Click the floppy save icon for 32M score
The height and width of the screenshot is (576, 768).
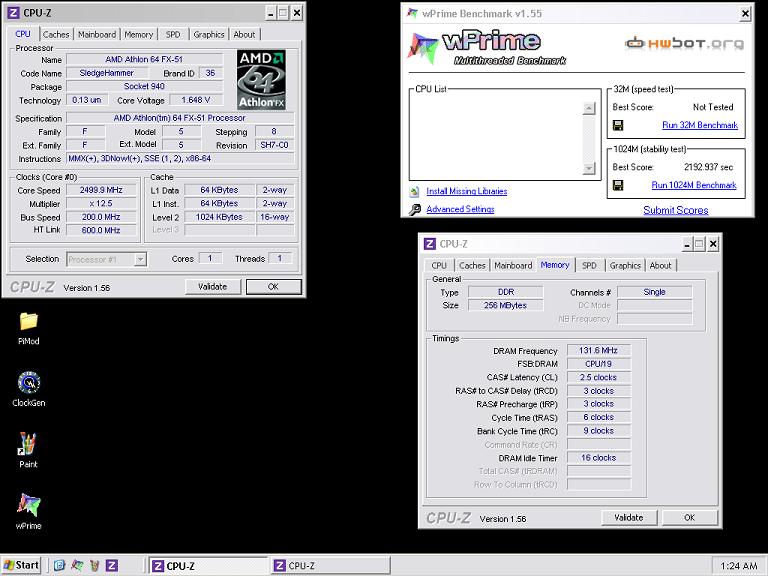tap(618, 125)
